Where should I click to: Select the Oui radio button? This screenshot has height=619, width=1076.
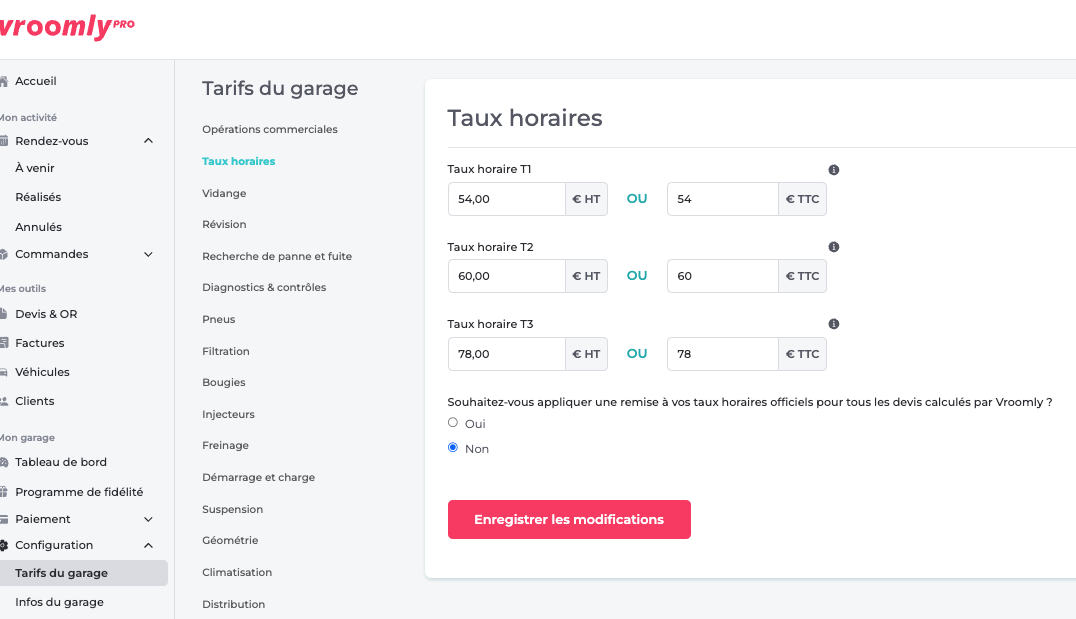[453, 423]
